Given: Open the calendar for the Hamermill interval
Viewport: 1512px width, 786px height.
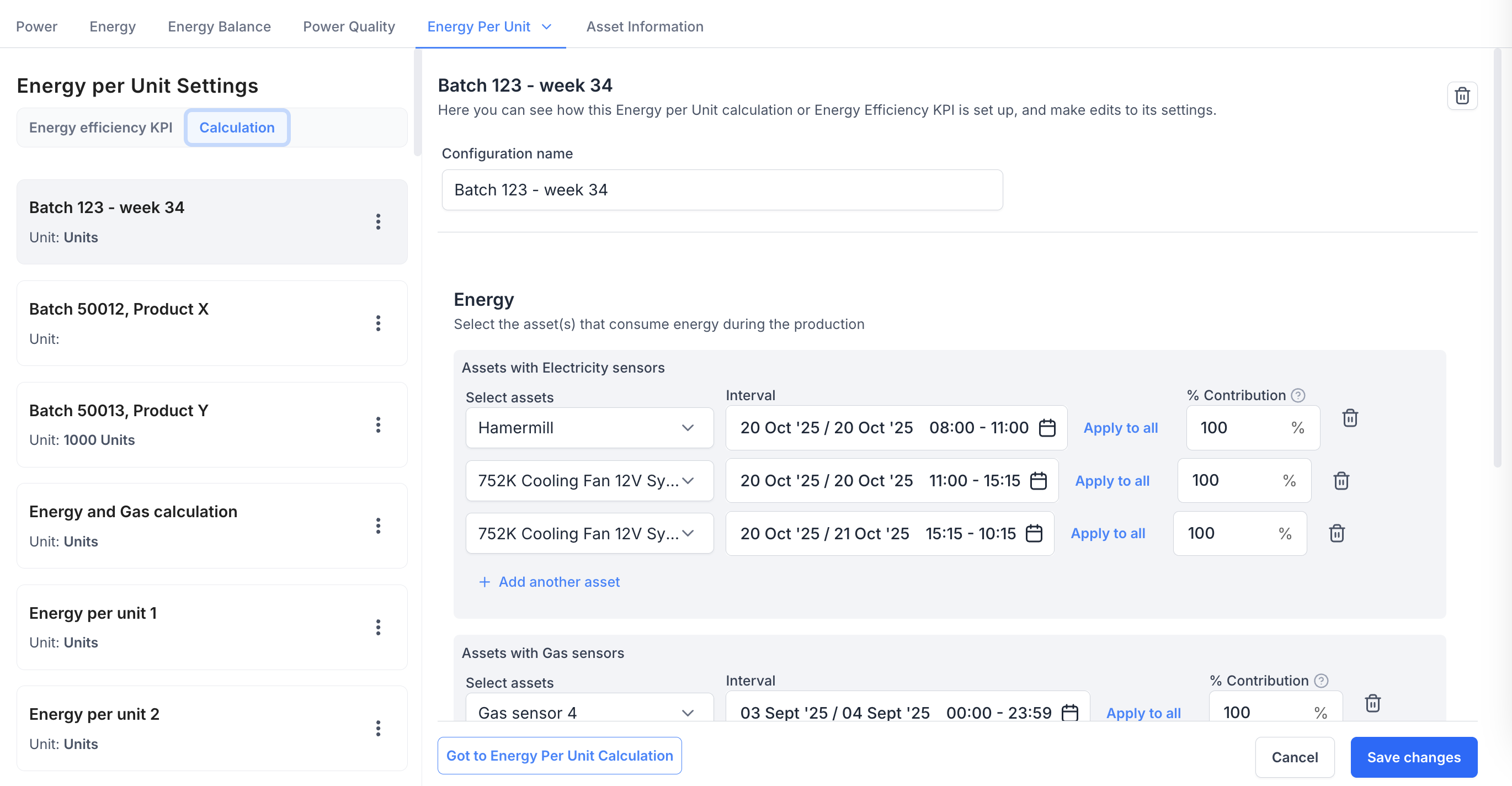Looking at the screenshot, I should pyautogui.click(x=1047, y=427).
